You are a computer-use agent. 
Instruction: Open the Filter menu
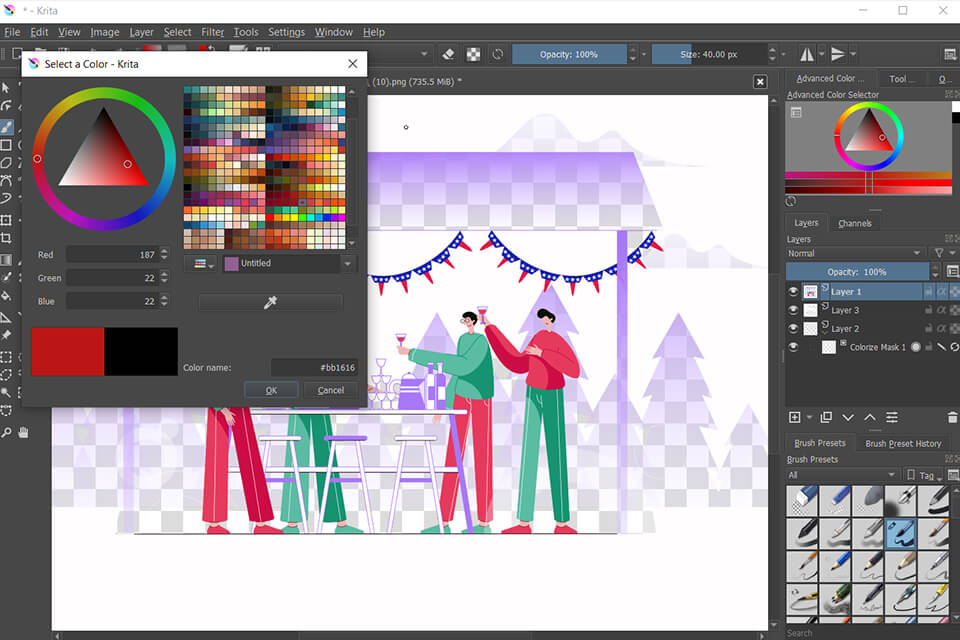(212, 32)
